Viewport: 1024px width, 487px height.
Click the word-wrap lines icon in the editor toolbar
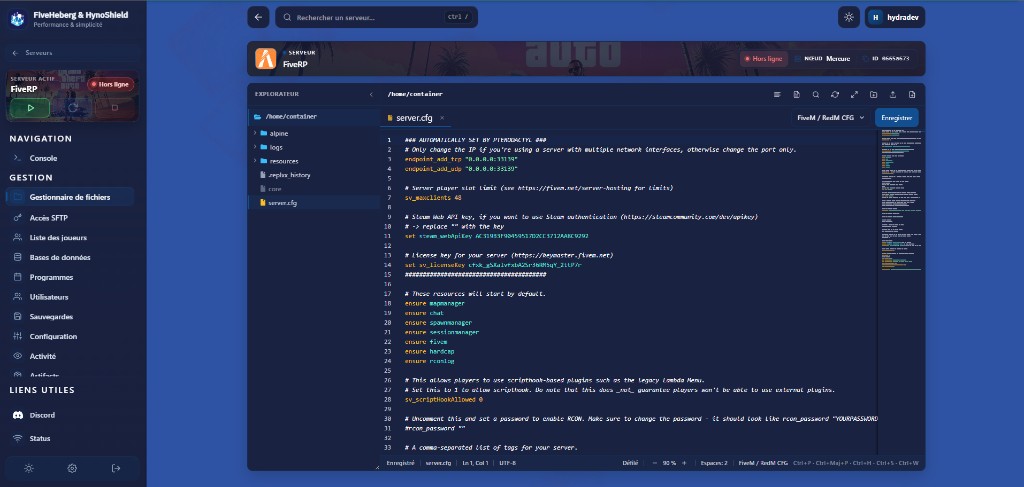pos(777,95)
